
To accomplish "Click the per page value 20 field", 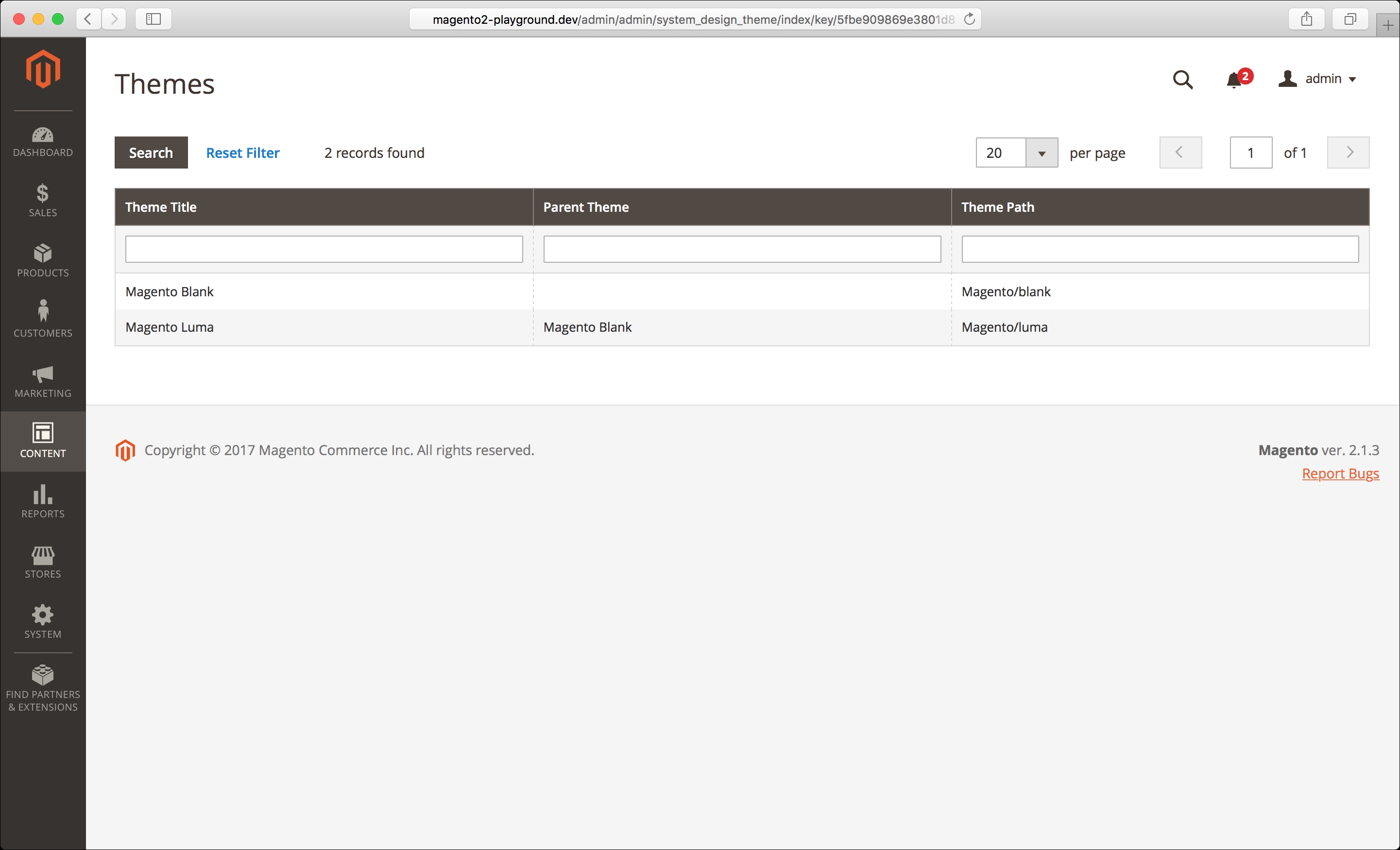I will point(1001,153).
